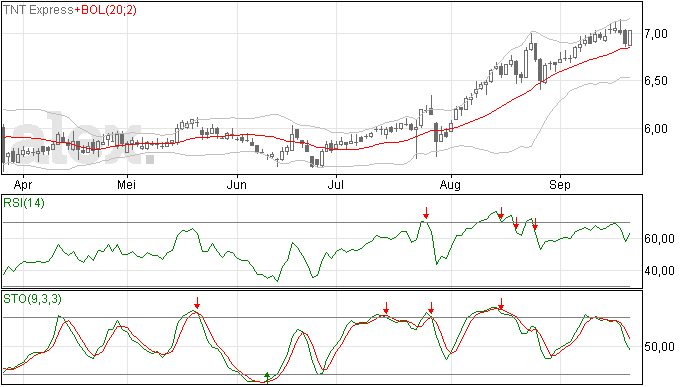Click the 7,00 price axis value
Screen dimensions: 690x387
point(656,34)
